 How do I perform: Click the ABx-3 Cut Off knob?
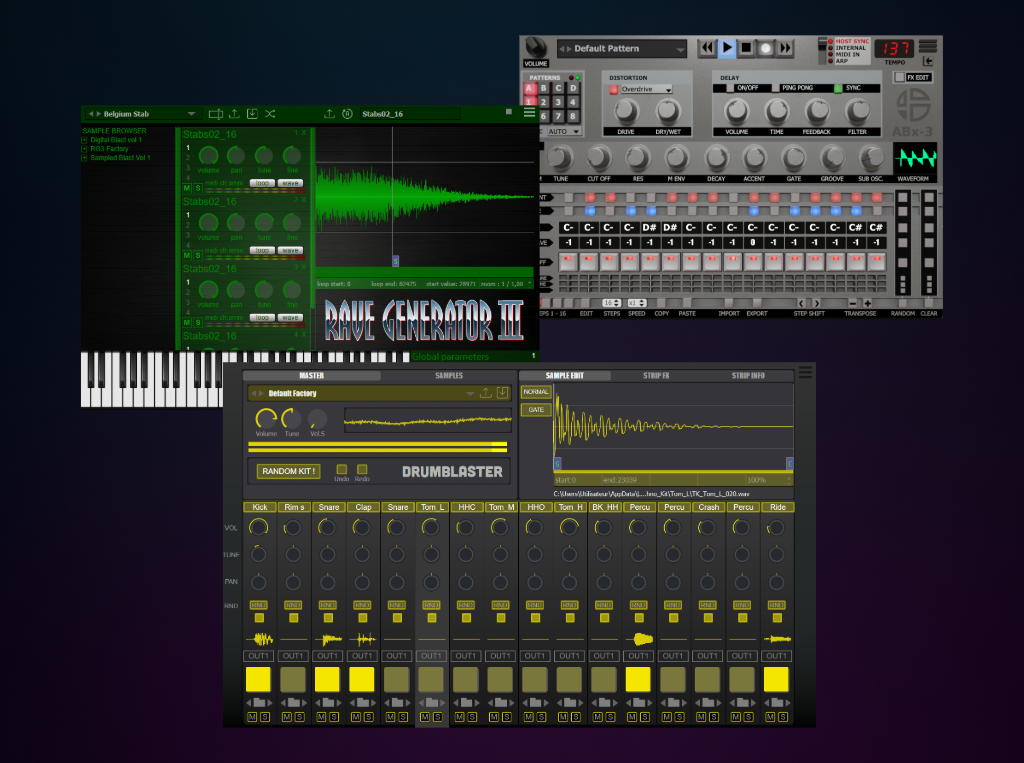tap(598, 158)
